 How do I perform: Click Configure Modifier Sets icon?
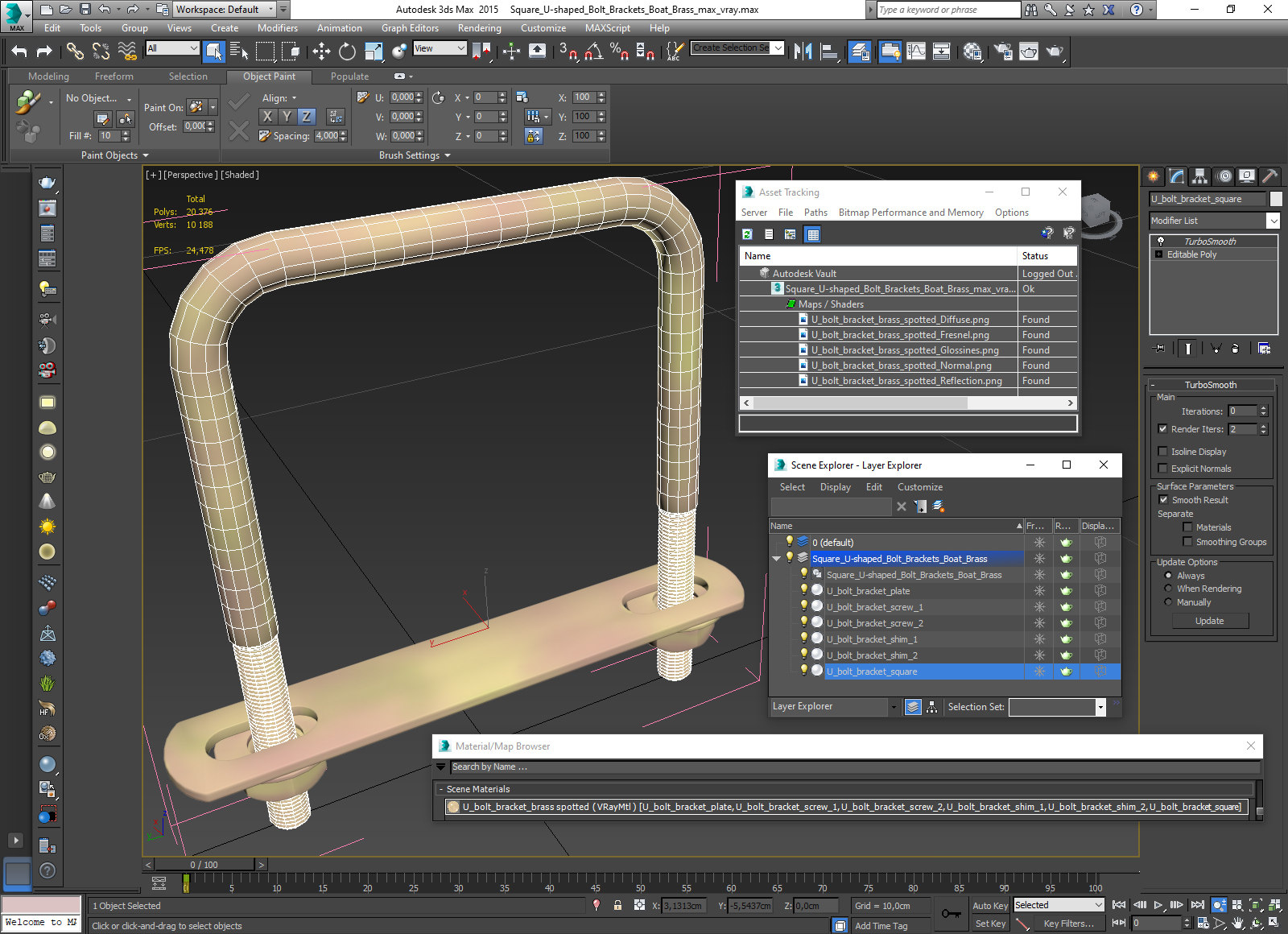(x=1265, y=349)
